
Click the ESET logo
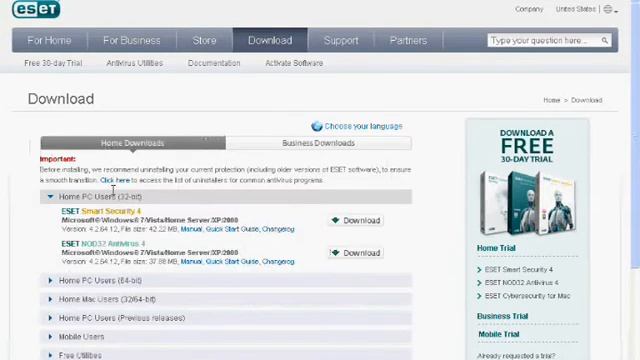(36, 9)
